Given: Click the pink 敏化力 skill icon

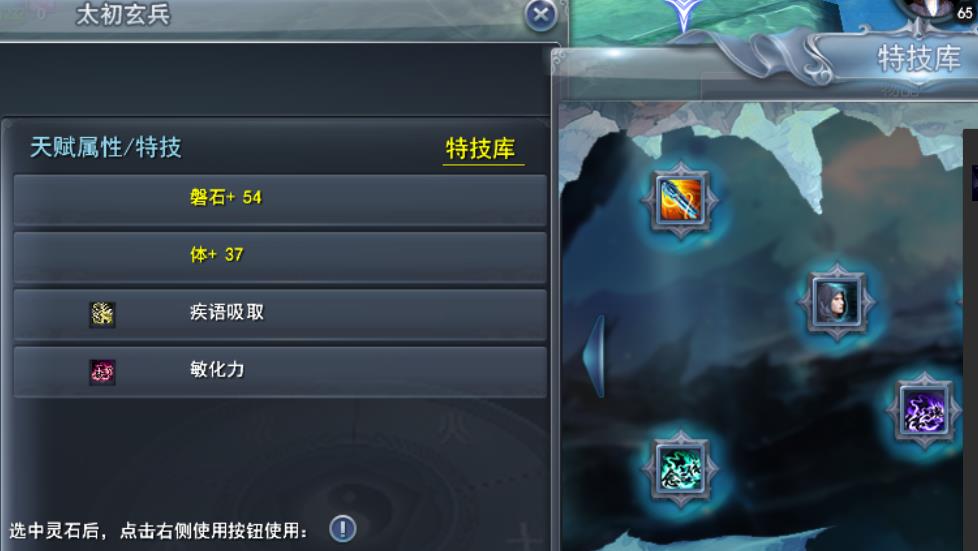Looking at the screenshot, I should (102, 372).
